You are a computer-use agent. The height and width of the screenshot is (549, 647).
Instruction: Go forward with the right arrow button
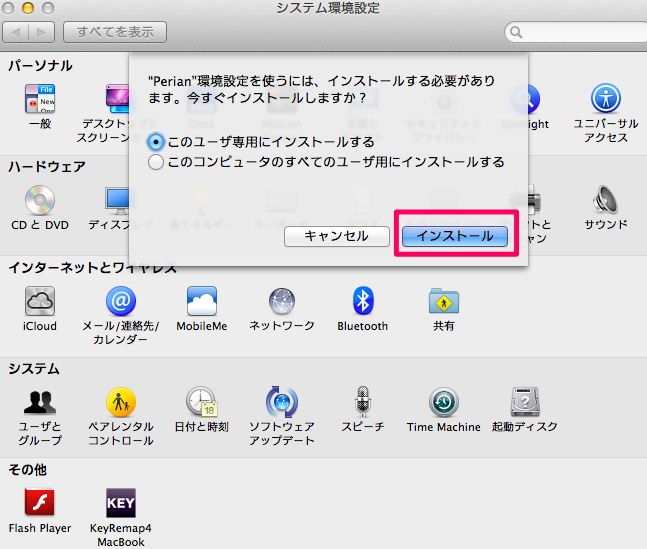point(41,32)
